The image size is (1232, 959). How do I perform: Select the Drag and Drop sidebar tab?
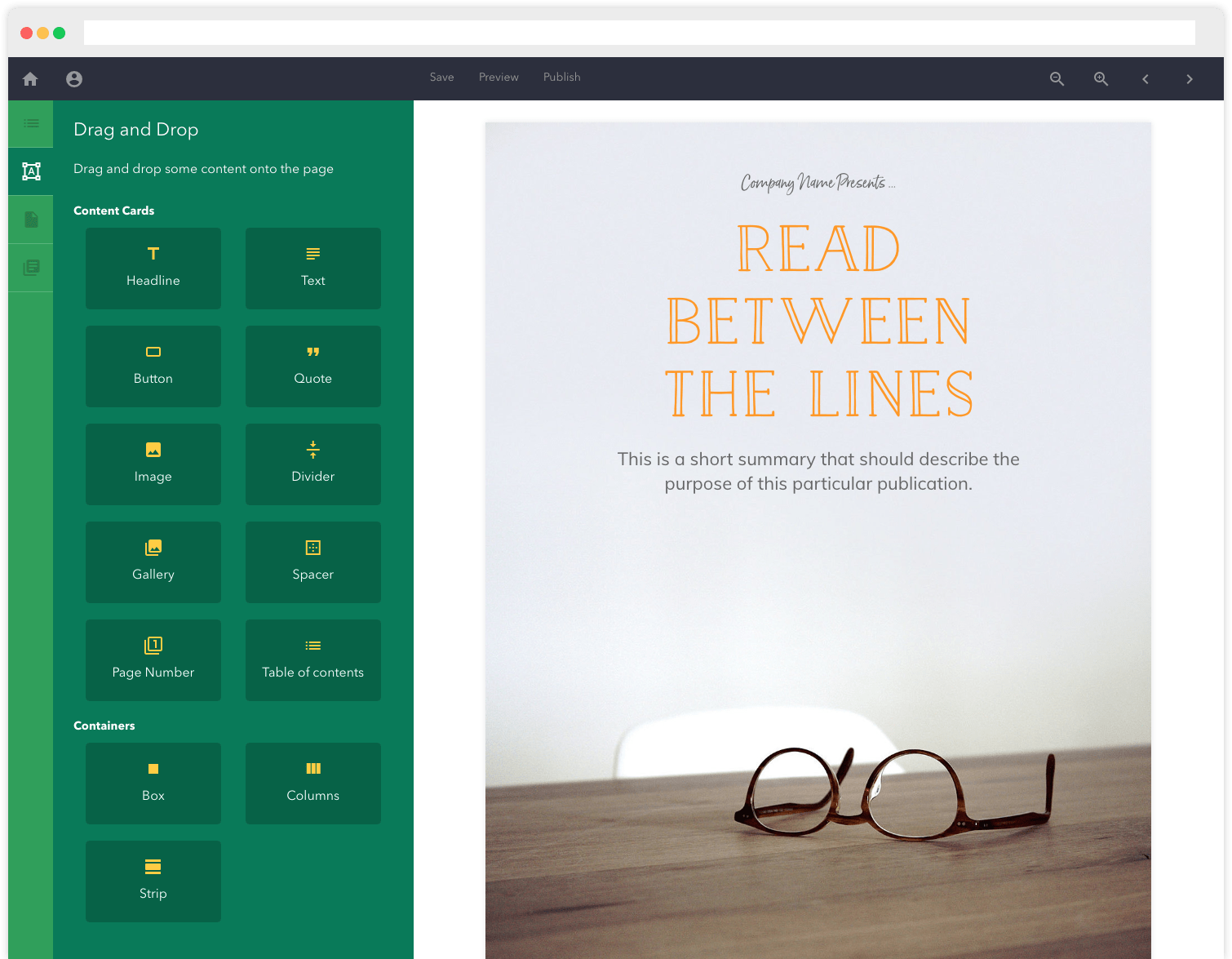pos(31,171)
